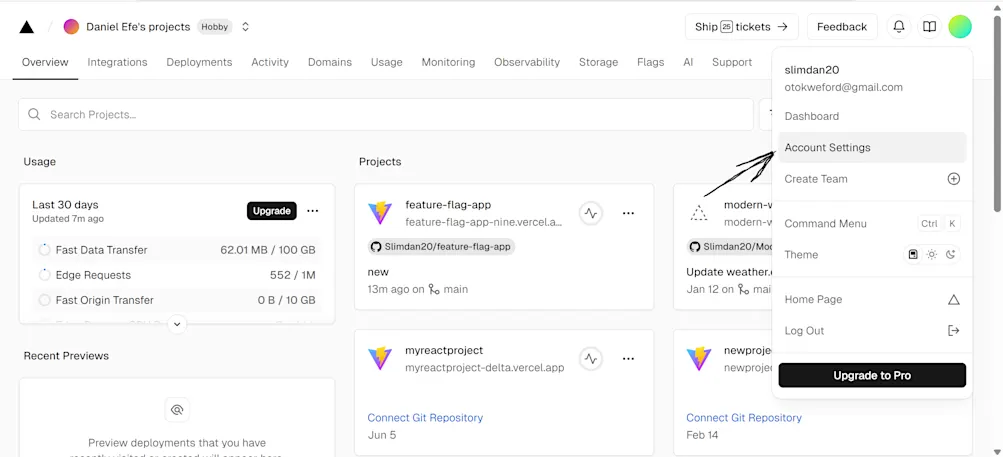The image size is (1003, 457).
Task: Open the Flags tab
Action: tap(651, 62)
